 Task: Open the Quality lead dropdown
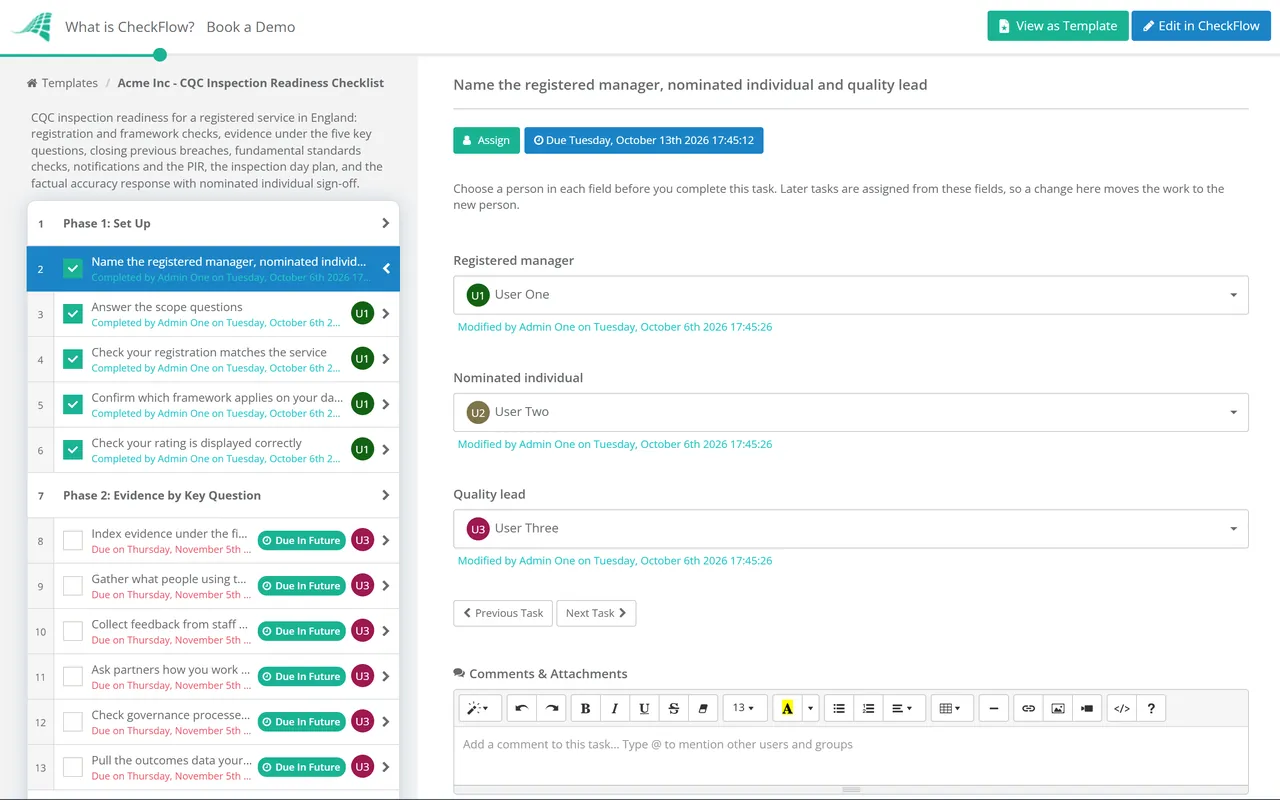[851, 528]
